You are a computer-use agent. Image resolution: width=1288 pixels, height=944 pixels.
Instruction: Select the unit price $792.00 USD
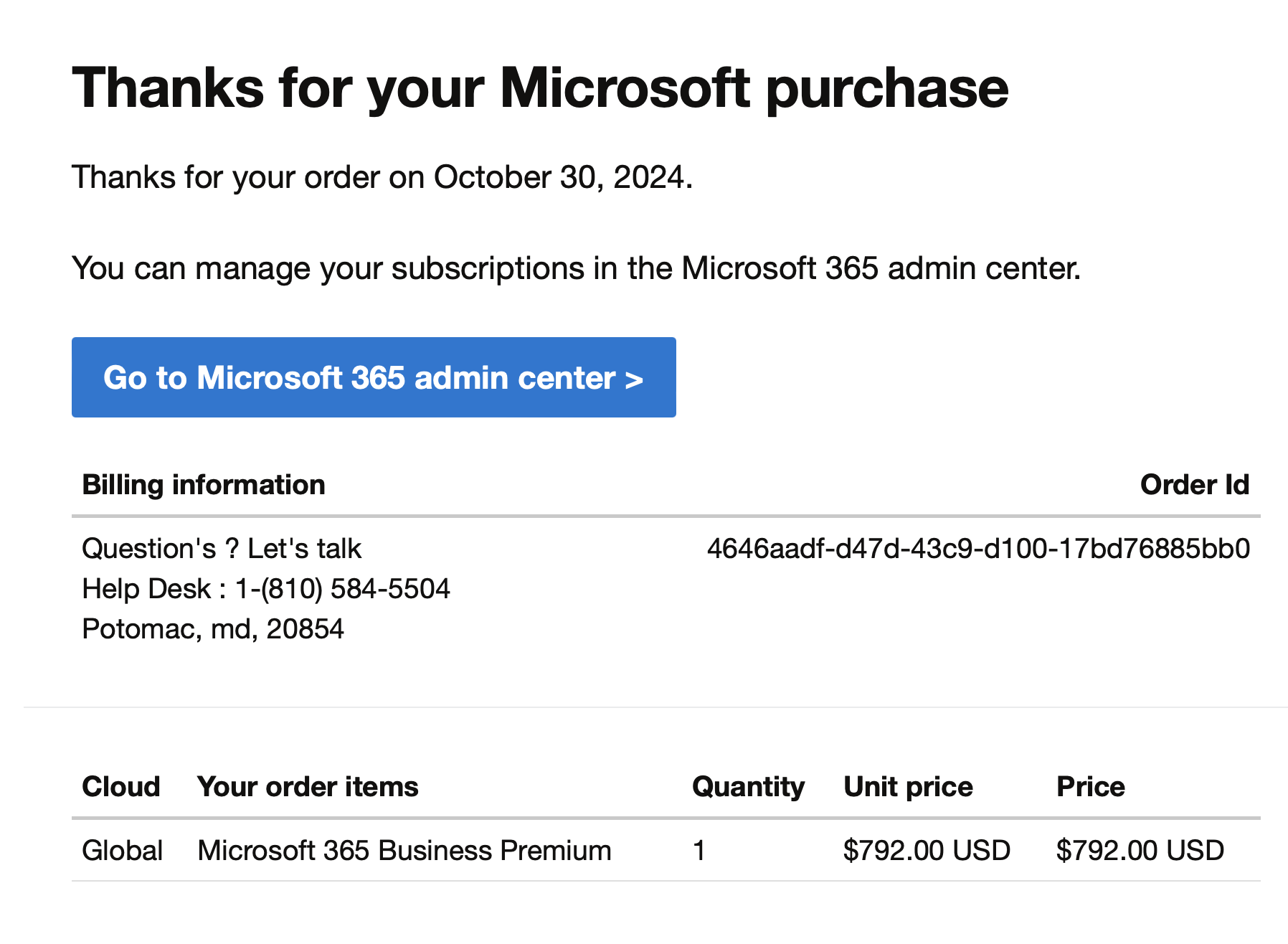pyautogui.click(x=926, y=849)
